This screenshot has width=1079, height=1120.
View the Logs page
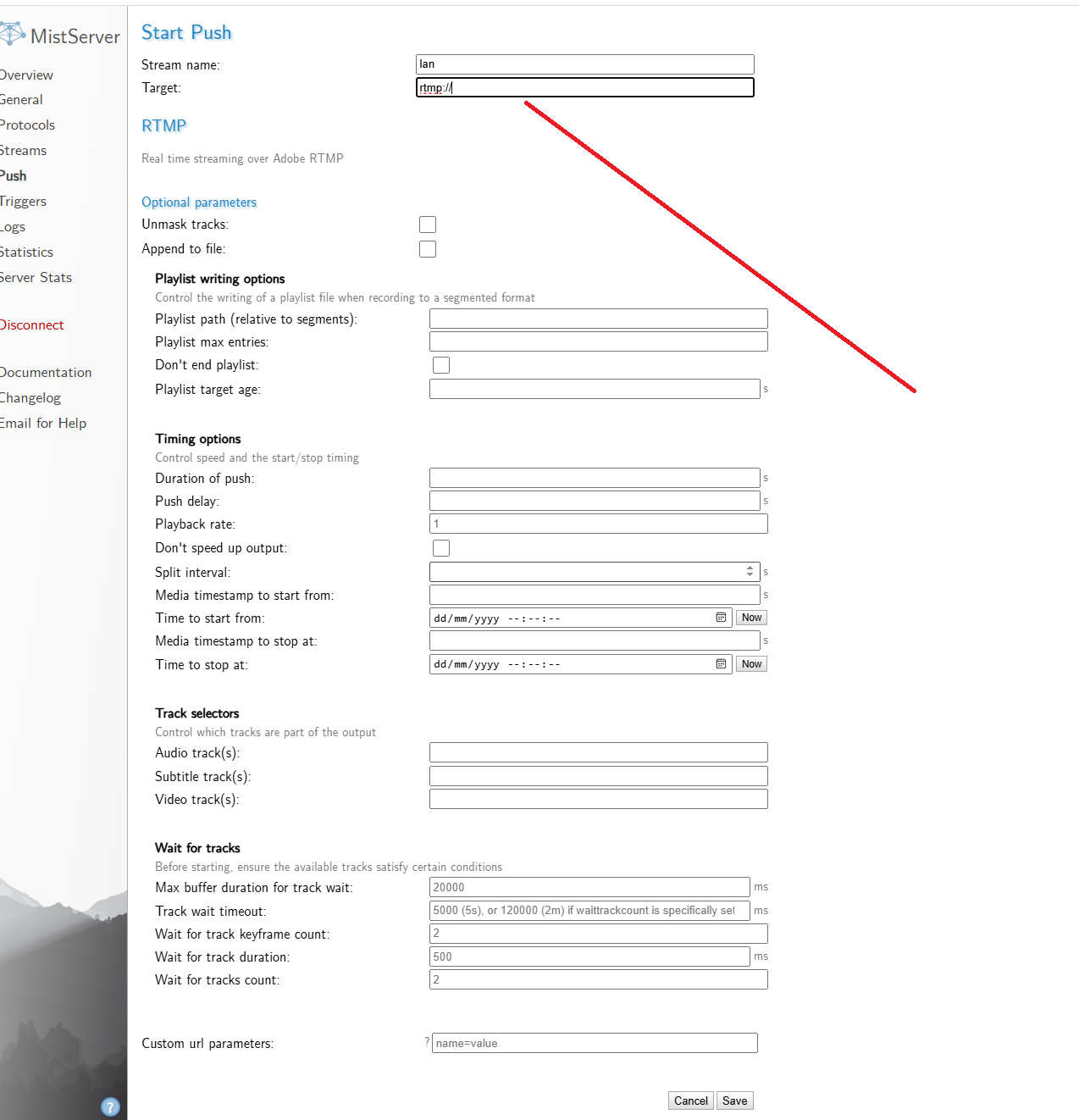click(x=13, y=227)
